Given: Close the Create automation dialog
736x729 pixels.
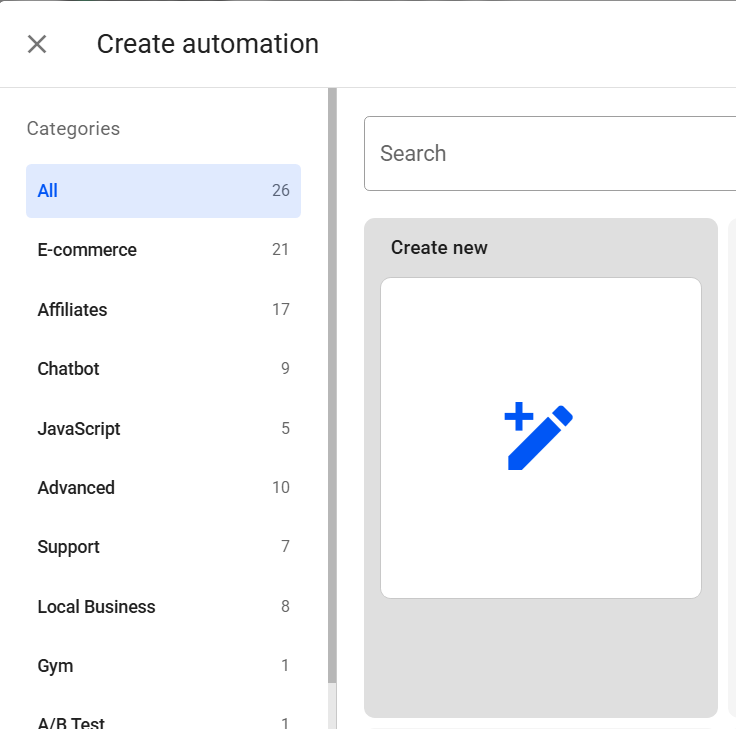Looking at the screenshot, I should 37,44.
